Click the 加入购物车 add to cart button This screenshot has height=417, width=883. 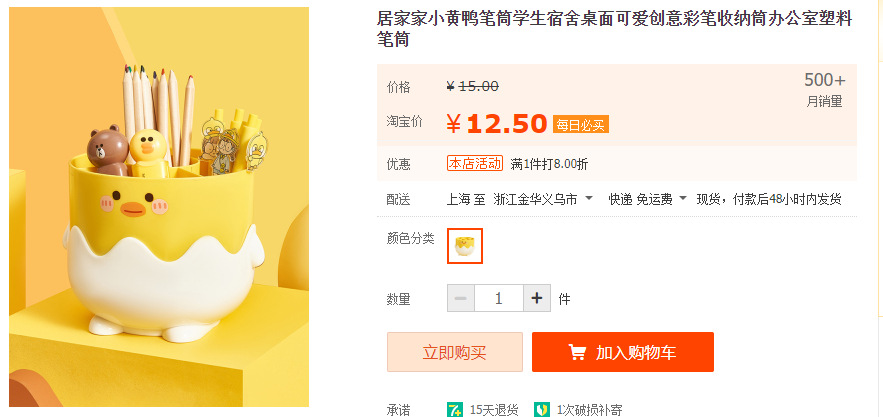click(623, 352)
